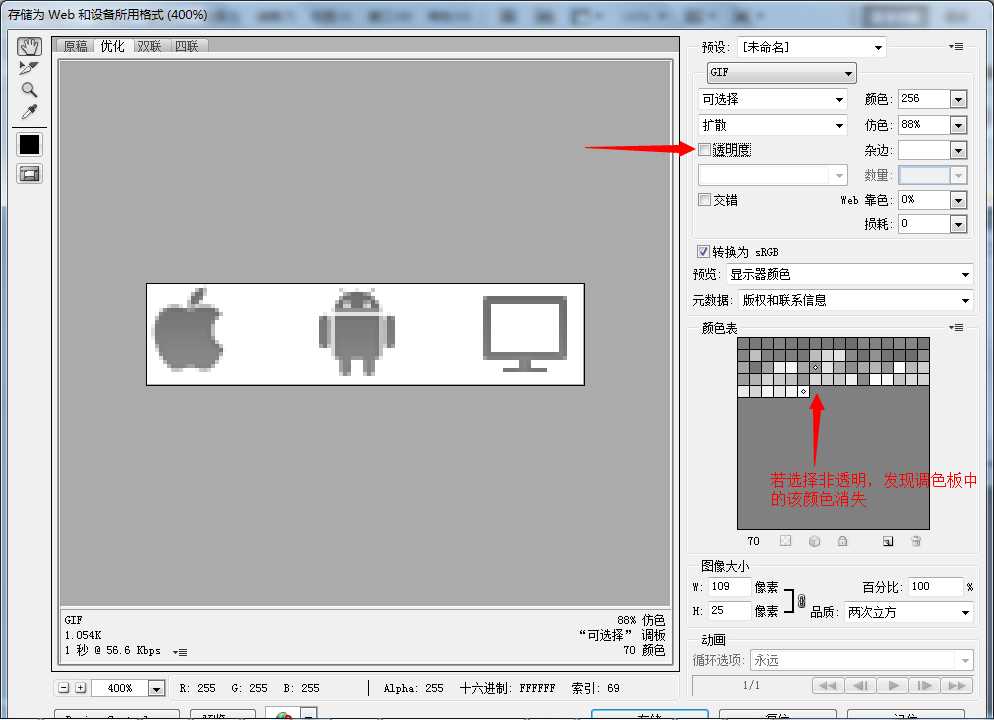Click the optimized icons preview image
Viewport: 994px width, 720px height.
point(365,334)
